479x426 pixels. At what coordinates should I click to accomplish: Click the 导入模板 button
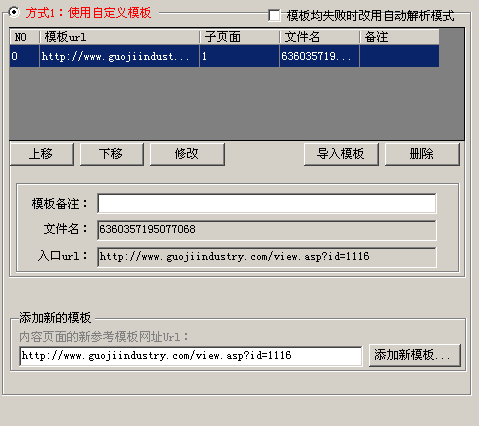(x=341, y=154)
